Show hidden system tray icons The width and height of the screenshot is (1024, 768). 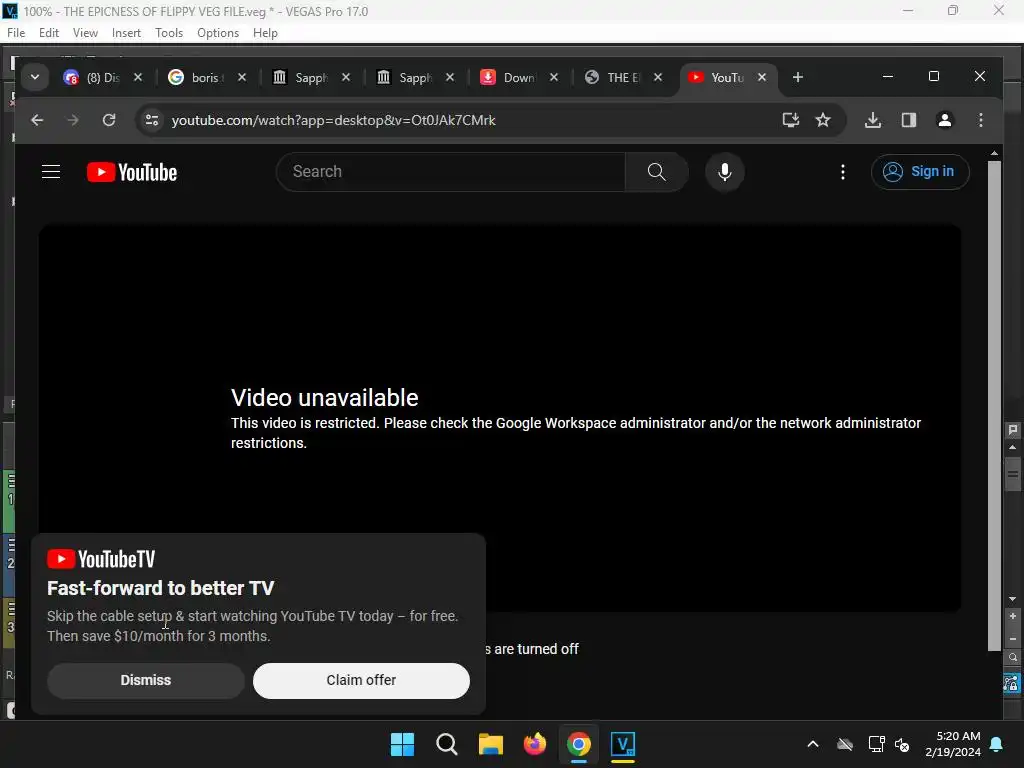[812, 744]
